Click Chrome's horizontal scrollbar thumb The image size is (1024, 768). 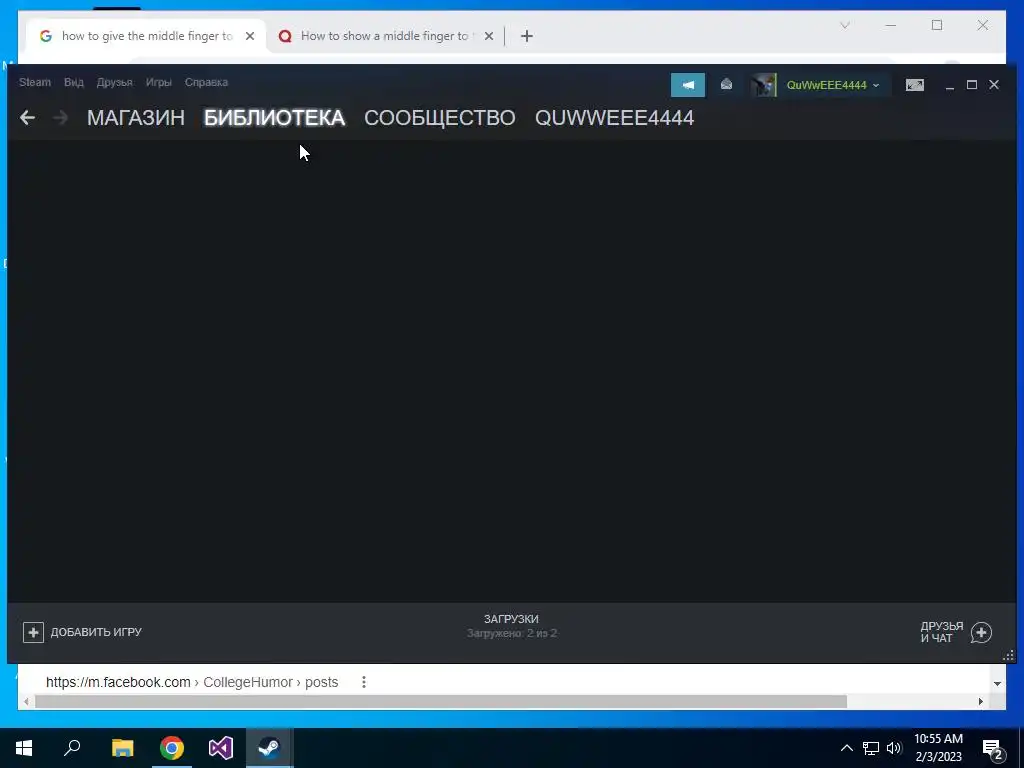441,701
